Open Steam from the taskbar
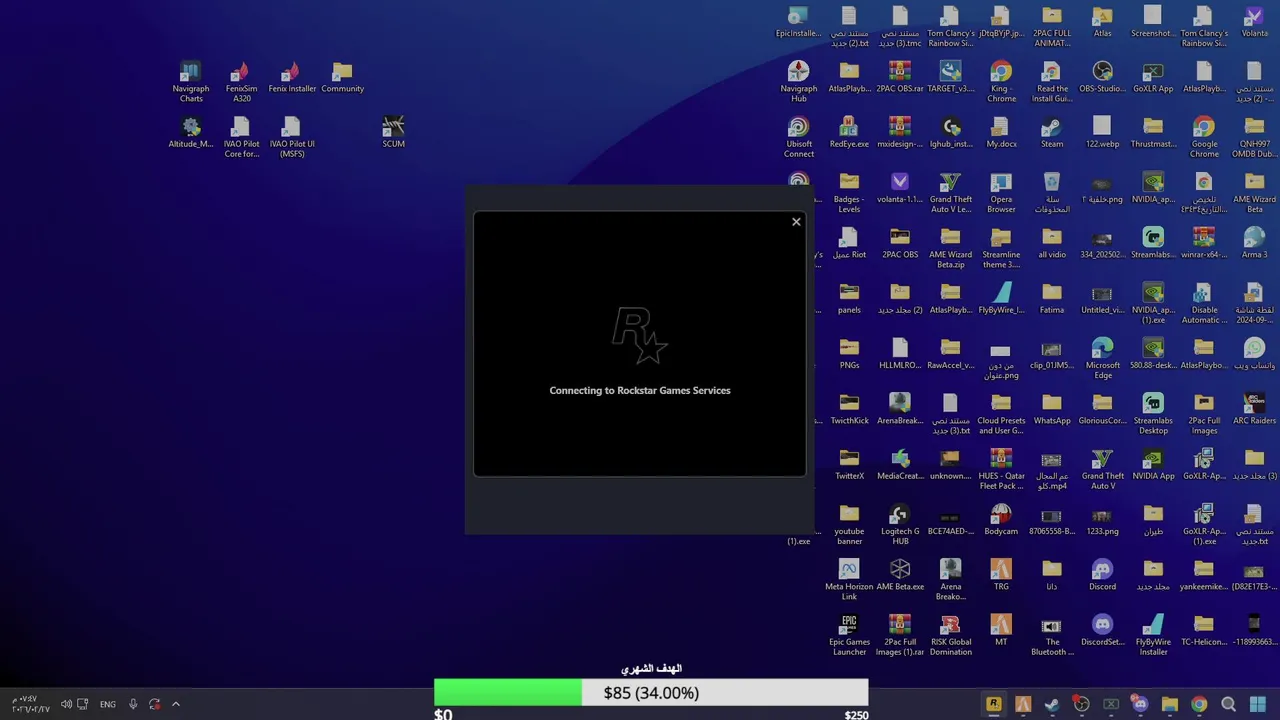The image size is (1280, 720). pyautogui.click(x=1052, y=704)
